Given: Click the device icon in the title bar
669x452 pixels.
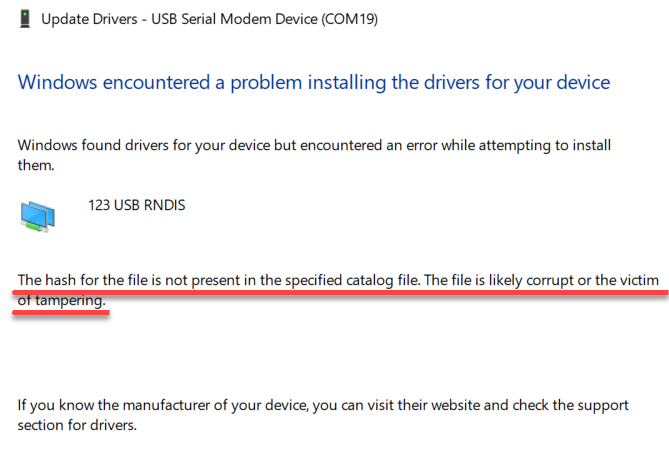Looking at the screenshot, I should click(24, 18).
